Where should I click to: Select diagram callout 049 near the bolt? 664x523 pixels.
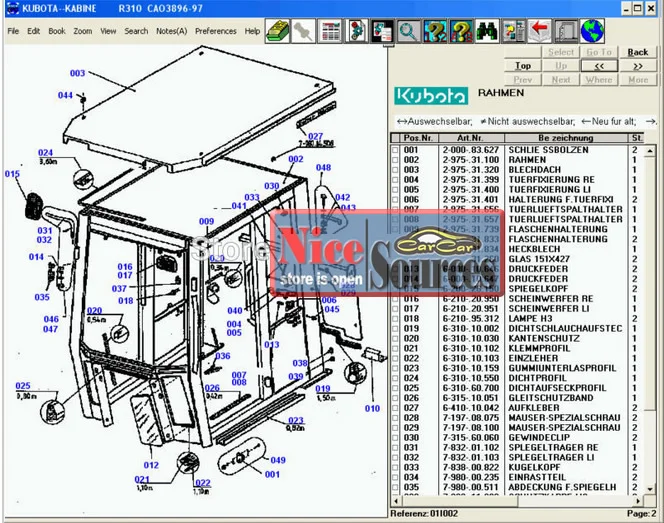(x=278, y=460)
